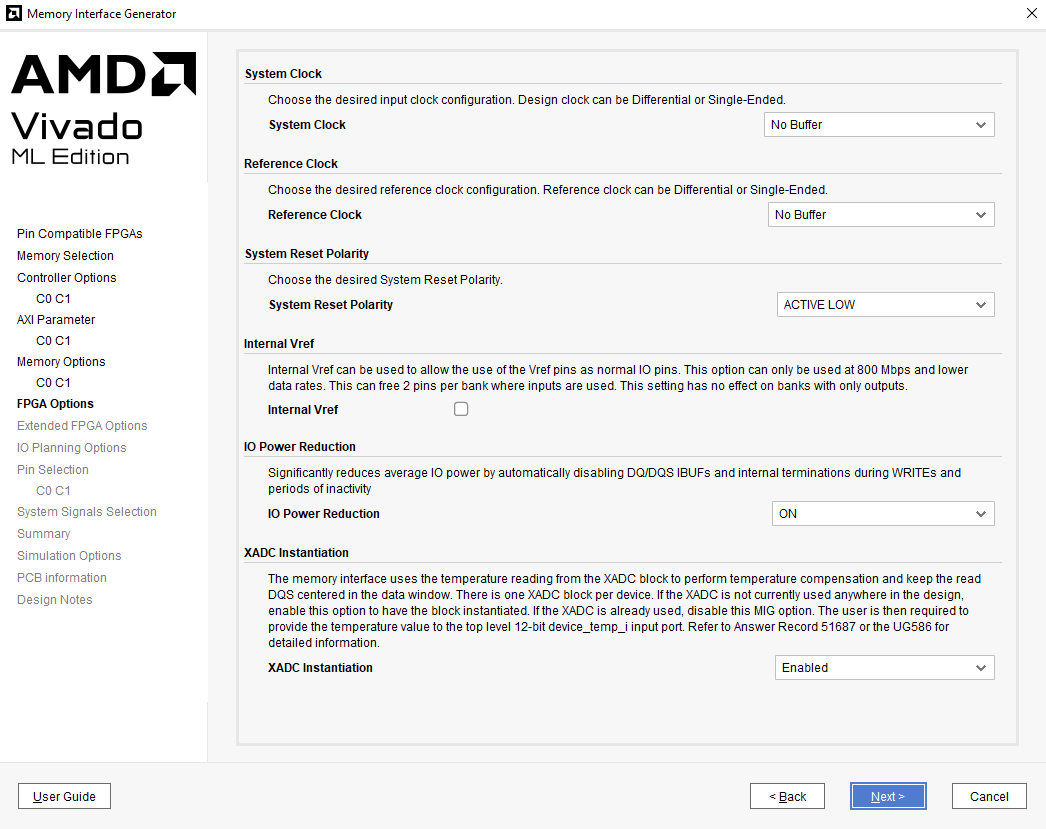Click the 'Reference Clock' field label
Viewport: 1046px width, 829px height.
coord(315,215)
